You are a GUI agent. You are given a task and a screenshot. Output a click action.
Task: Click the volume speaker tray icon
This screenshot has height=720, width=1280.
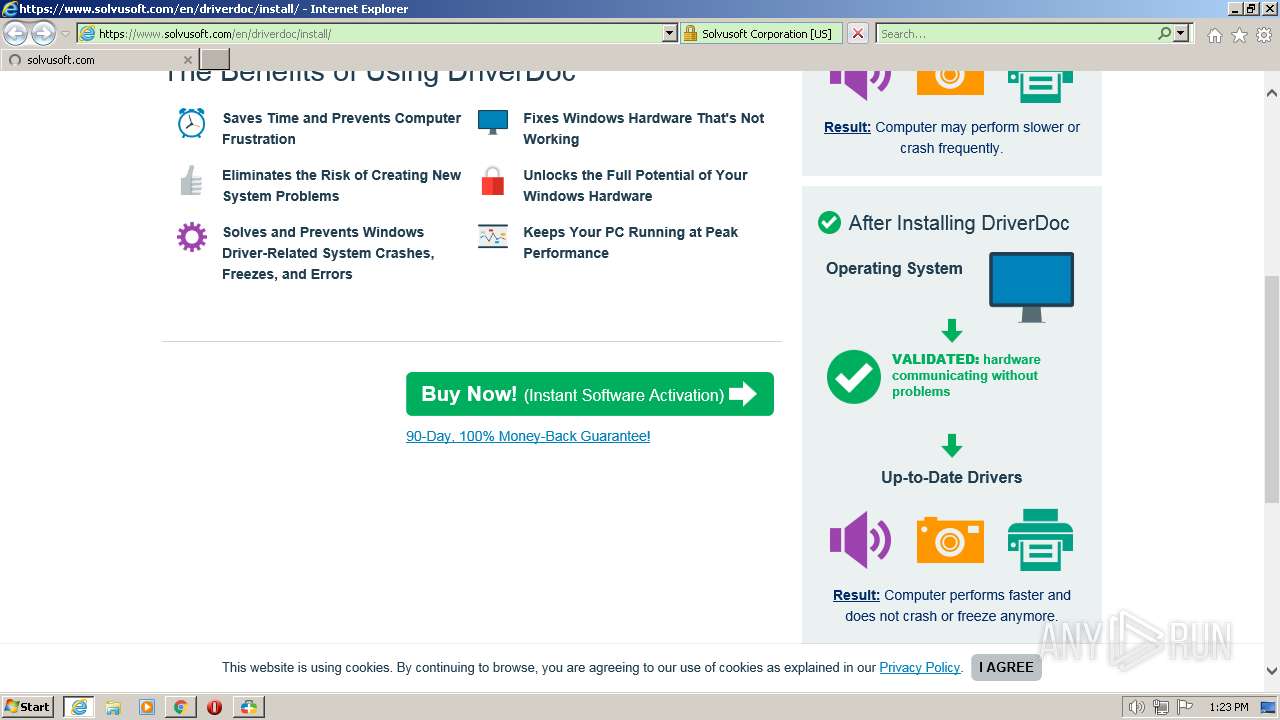(1136, 707)
